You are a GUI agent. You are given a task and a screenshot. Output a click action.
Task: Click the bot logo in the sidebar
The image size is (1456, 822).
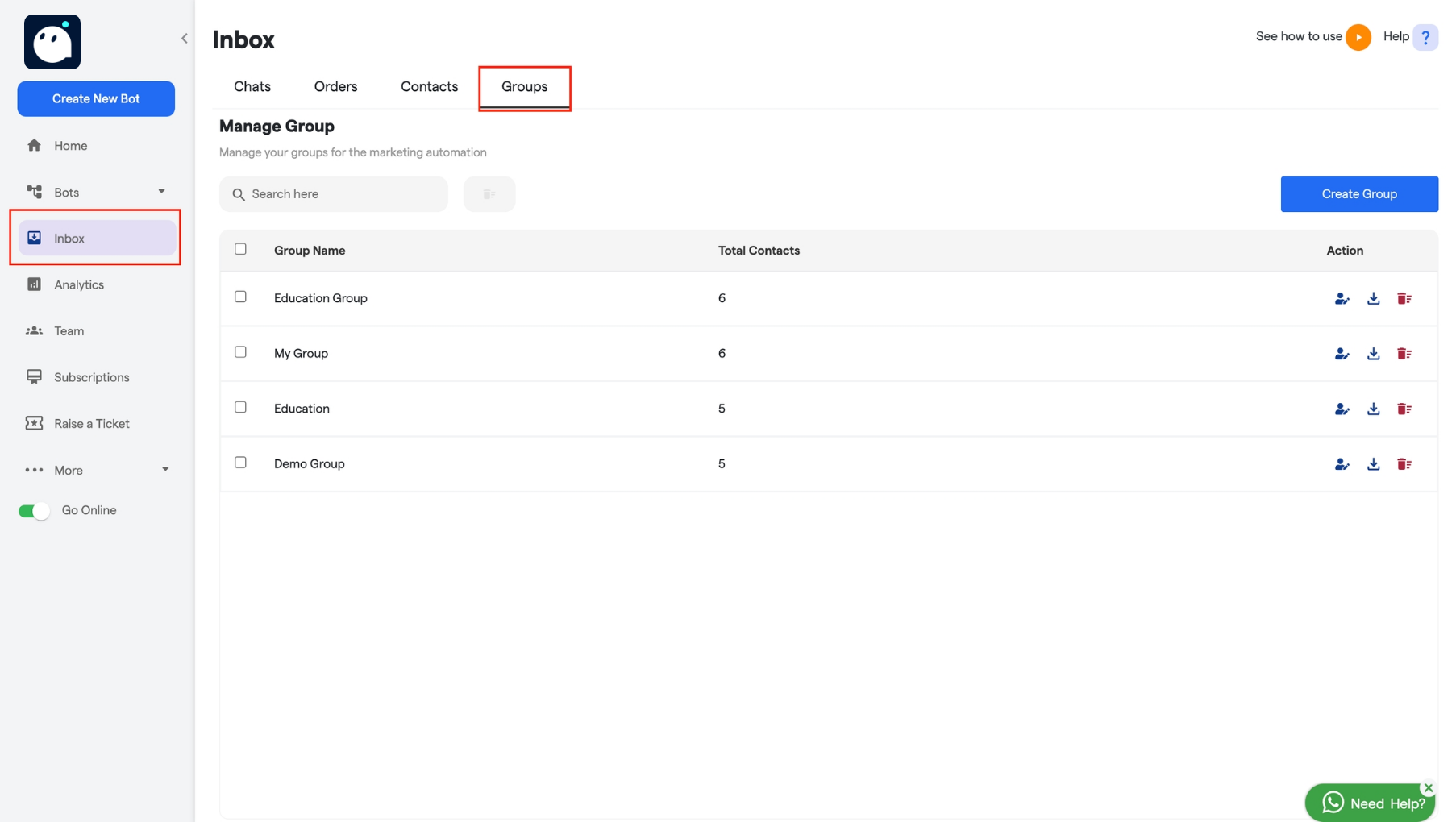(52, 42)
